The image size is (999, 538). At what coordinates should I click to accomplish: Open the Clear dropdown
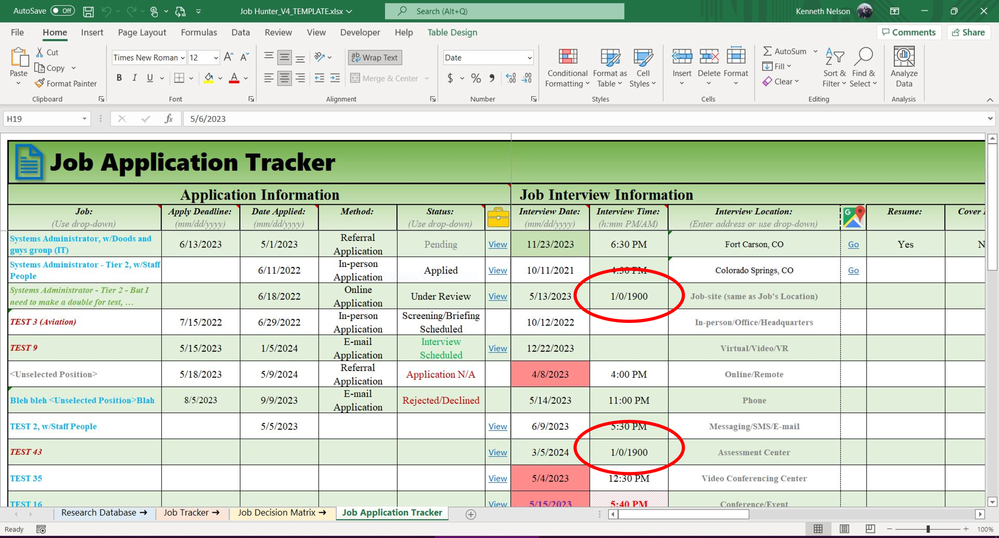click(x=780, y=82)
